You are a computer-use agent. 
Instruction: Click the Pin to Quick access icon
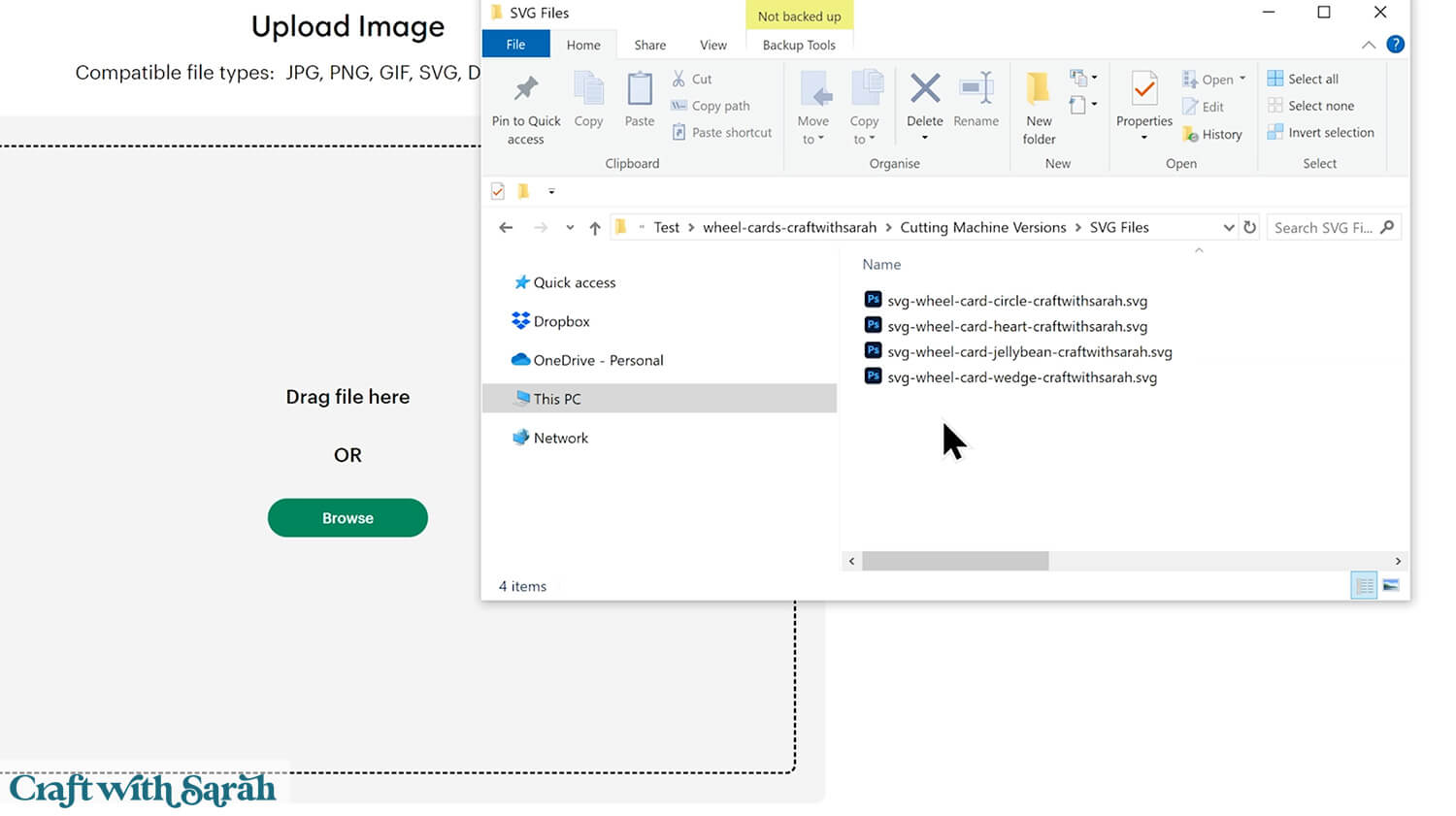(525, 90)
